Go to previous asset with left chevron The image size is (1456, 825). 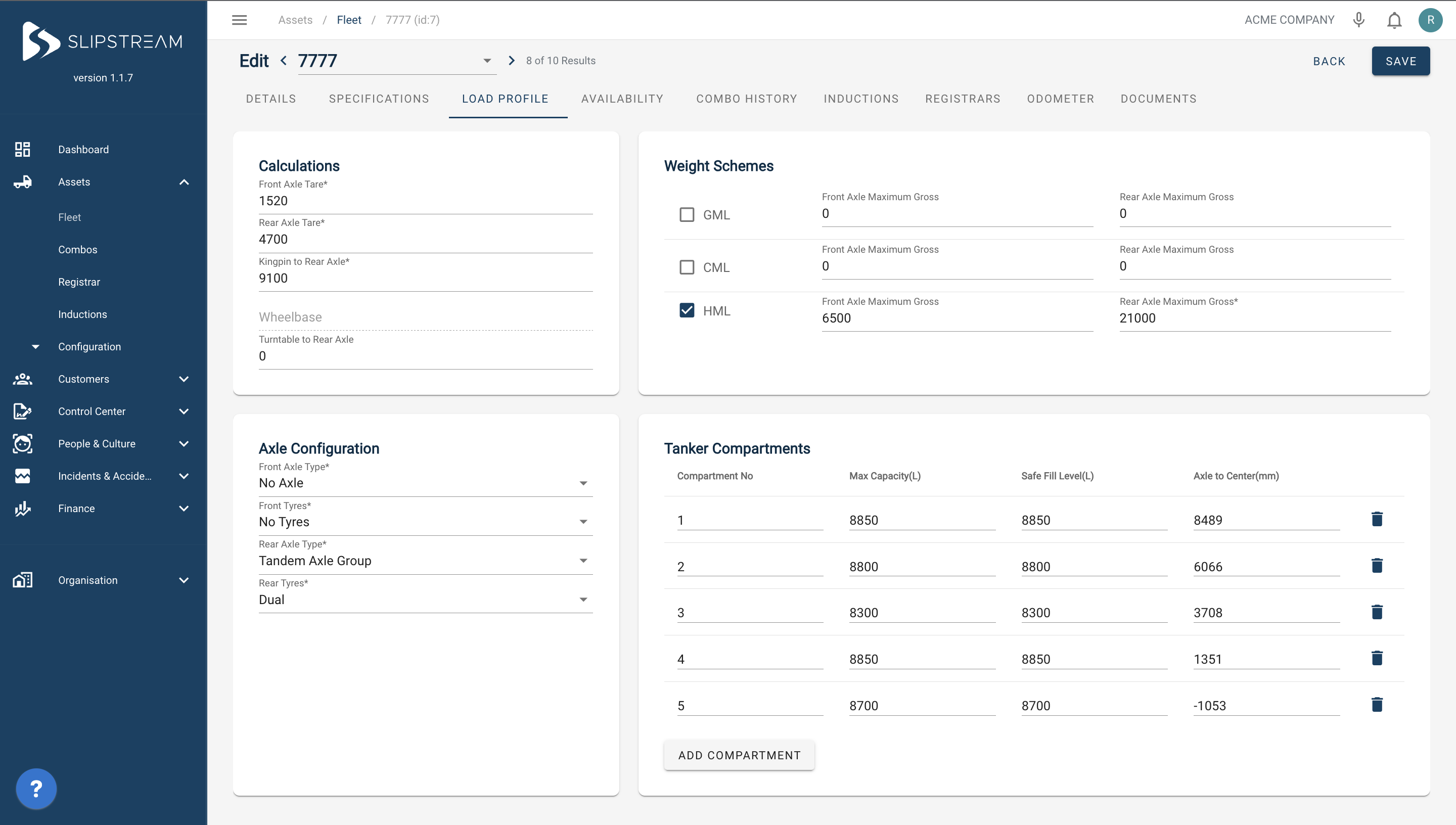(x=284, y=61)
